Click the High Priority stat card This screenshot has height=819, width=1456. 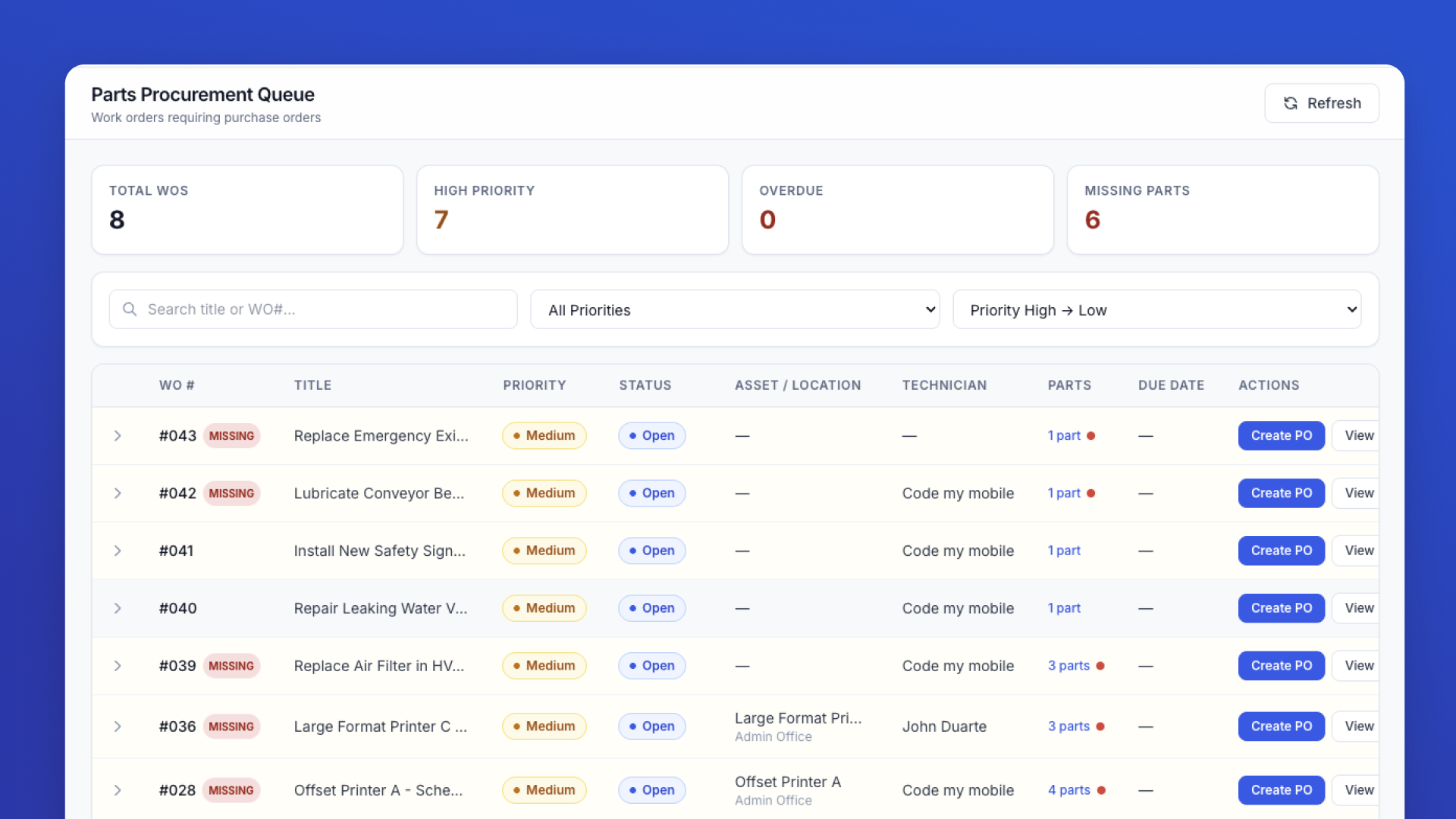pos(572,210)
